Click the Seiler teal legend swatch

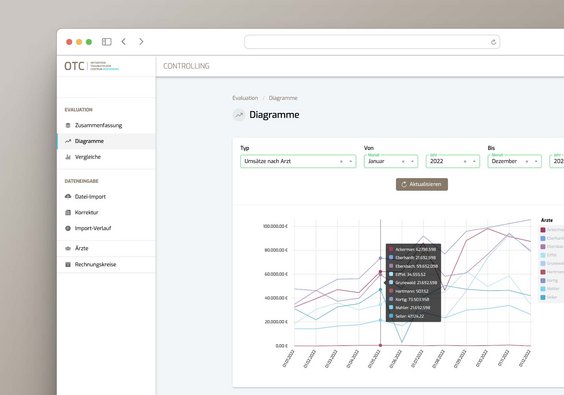point(543,297)
